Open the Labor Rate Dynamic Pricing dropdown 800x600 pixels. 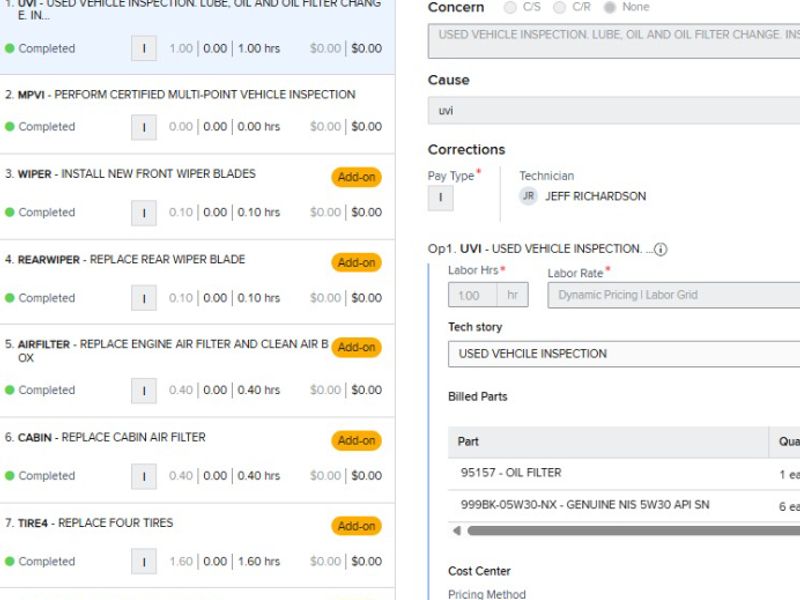[673, 295]
